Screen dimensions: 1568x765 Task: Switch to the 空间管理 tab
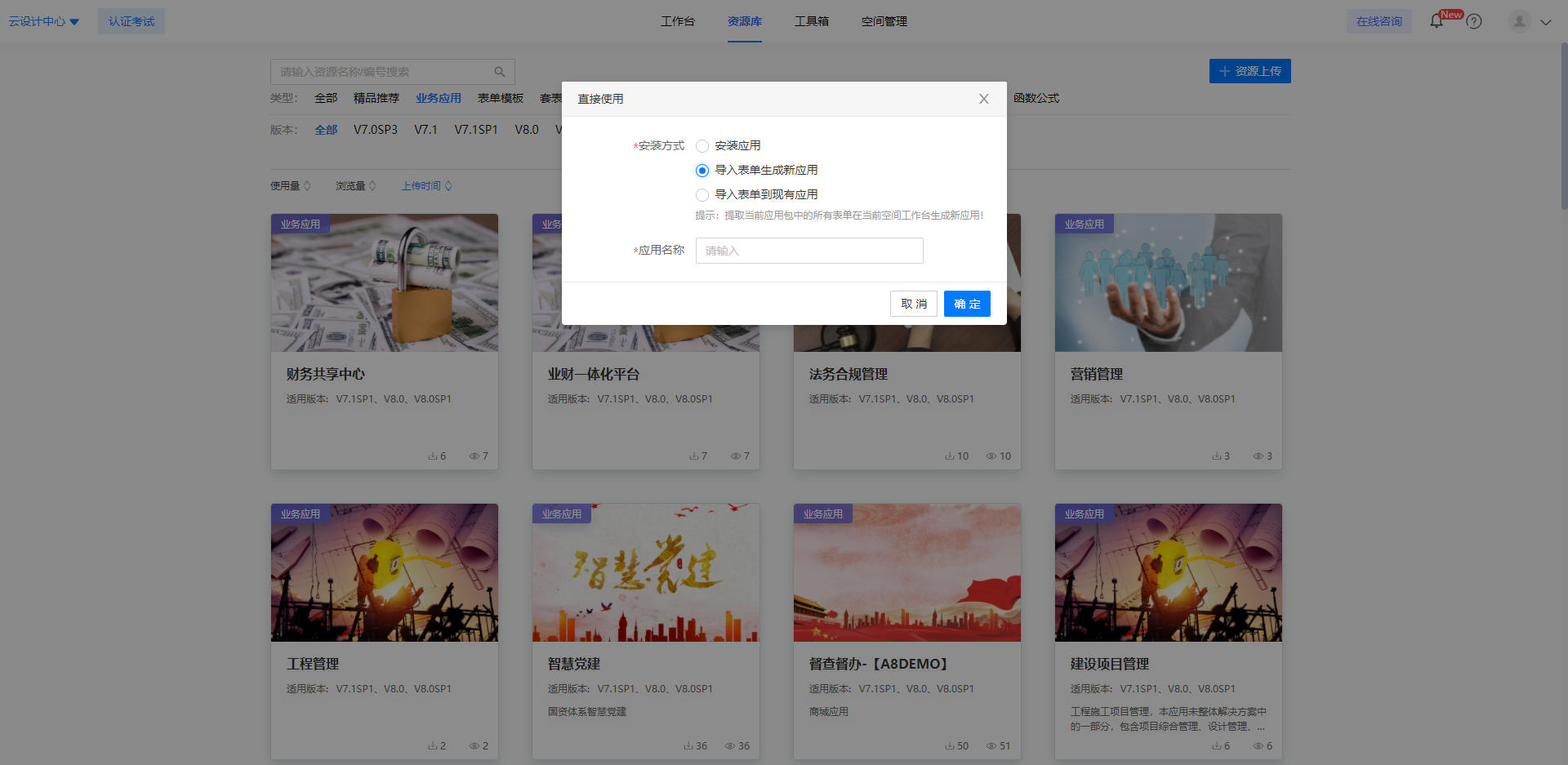(x=884, y=21)
